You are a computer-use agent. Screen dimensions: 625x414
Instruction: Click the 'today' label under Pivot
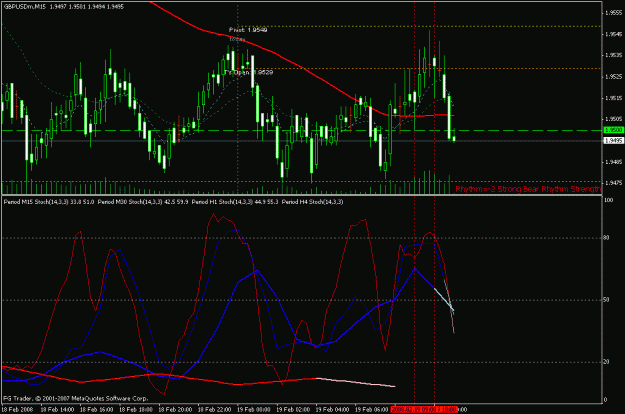click(237, 39)
